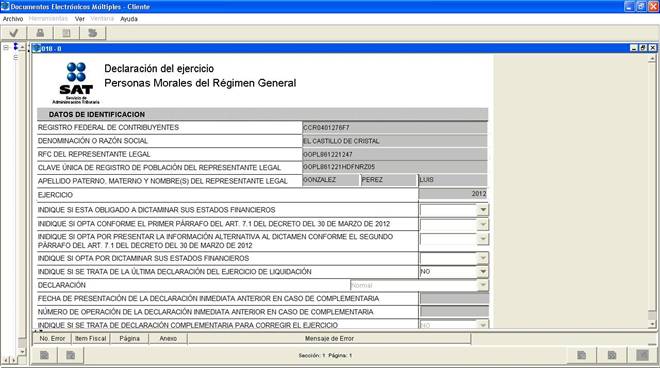Click the Registro Federal de Contribuyentes field

[x=395, y=128]
